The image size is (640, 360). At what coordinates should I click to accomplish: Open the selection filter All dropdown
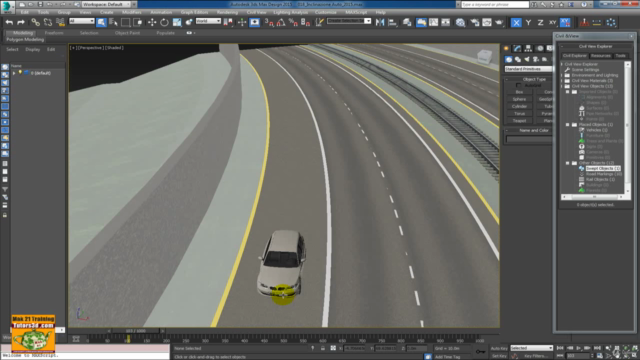[82, 21]
